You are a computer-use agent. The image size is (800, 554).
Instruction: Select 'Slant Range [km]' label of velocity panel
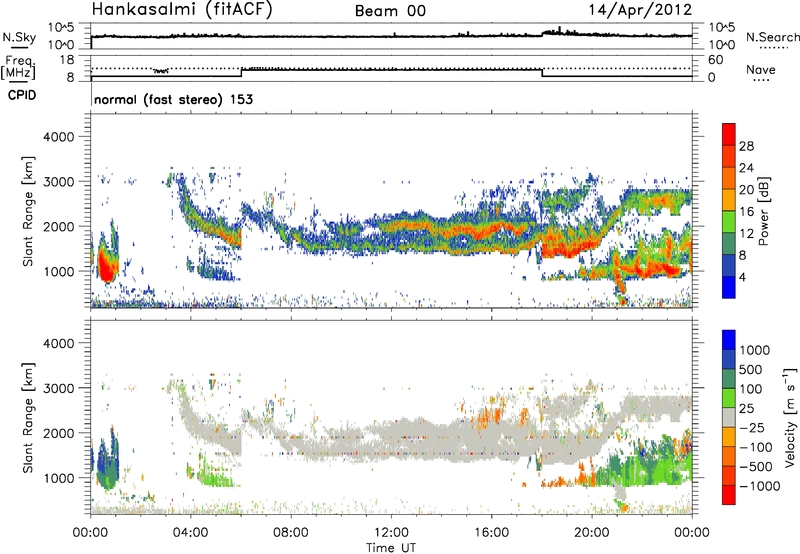pyautogui.click(x=28, y=417)
